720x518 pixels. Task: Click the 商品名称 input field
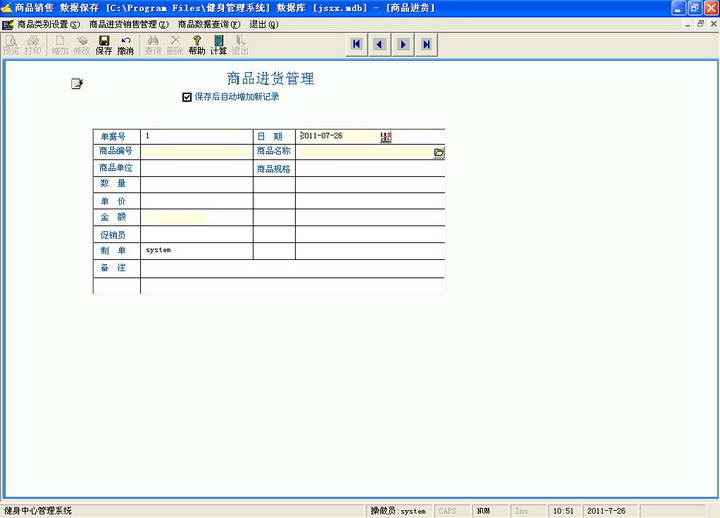[365, 152]
